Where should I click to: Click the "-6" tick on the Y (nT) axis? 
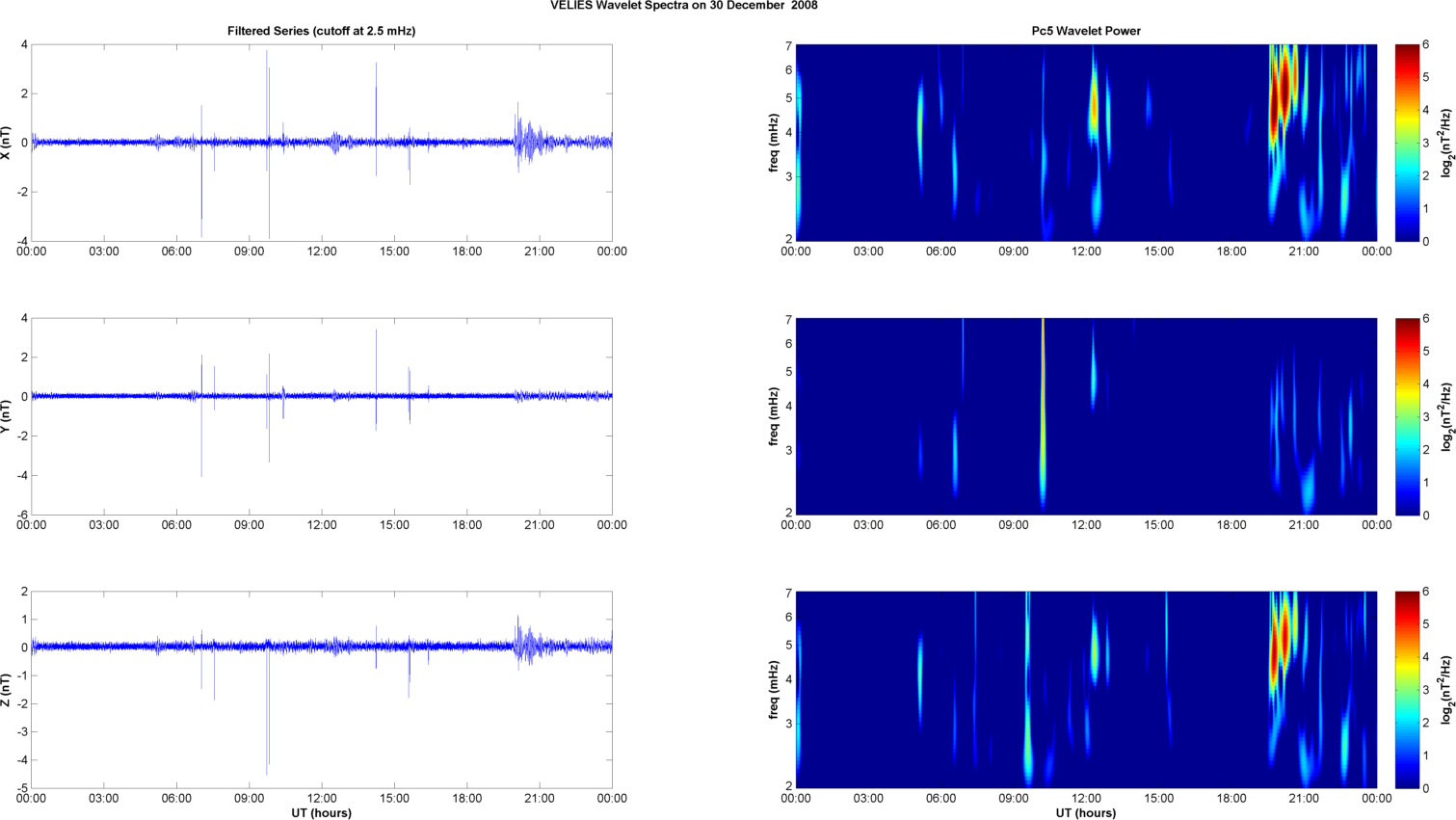point(22,515)
